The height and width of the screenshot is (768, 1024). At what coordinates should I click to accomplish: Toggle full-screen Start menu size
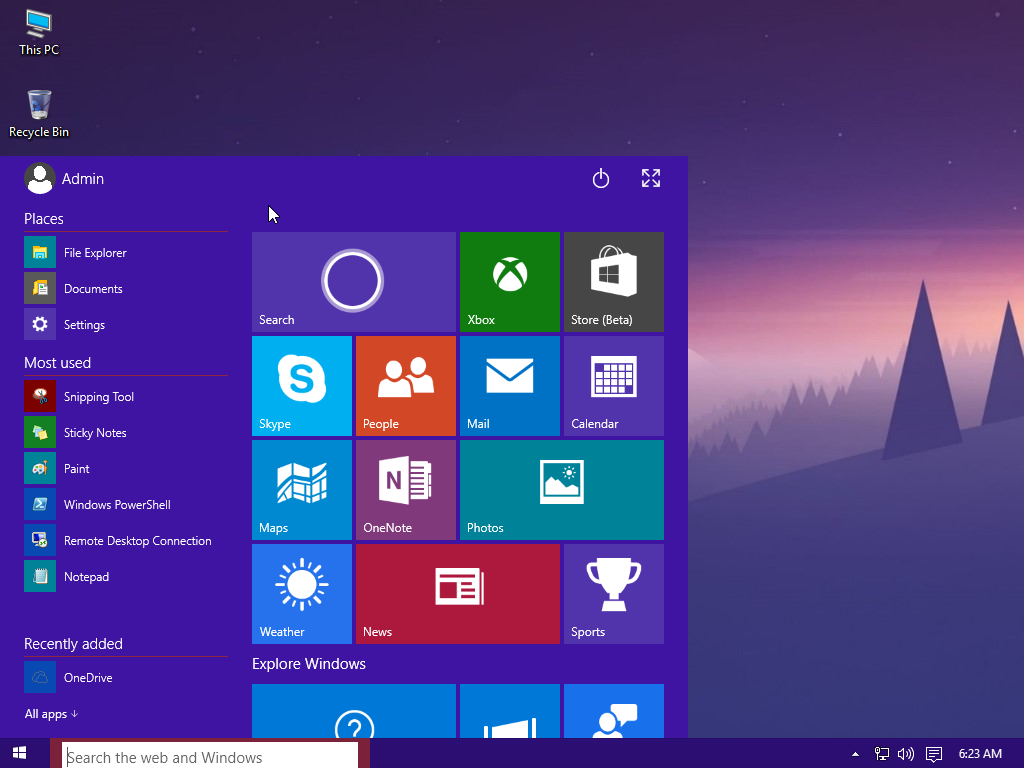(x=651, y=179)
